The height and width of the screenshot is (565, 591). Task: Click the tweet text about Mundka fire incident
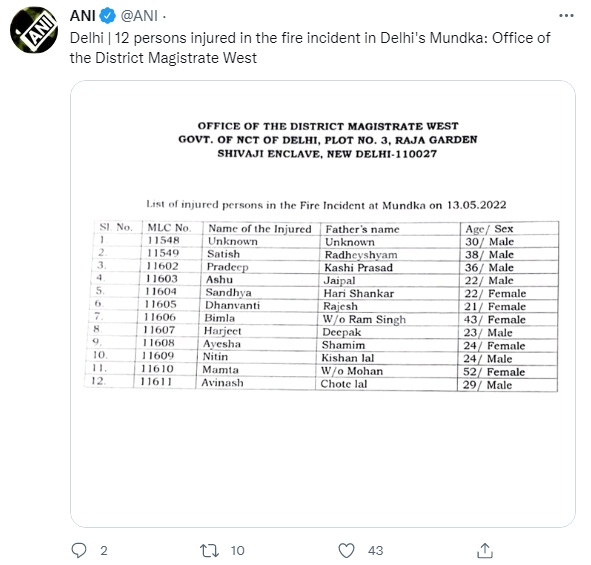[310, 48]
